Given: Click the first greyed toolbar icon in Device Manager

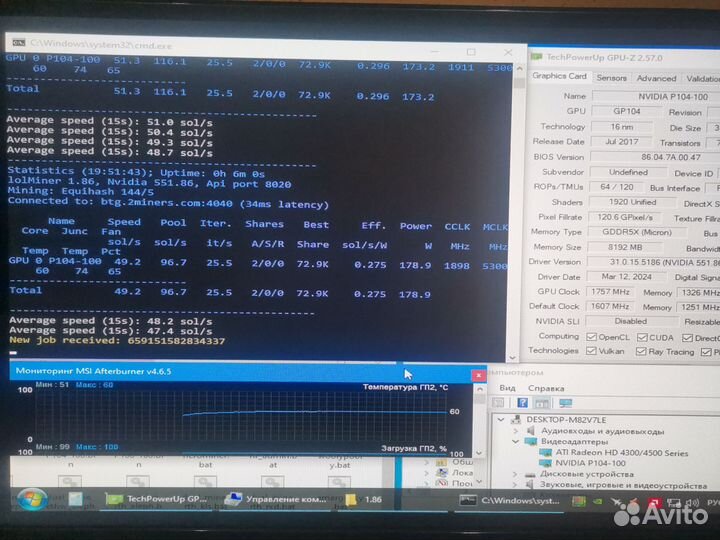Looking at the screenshot, I should 498,403.
